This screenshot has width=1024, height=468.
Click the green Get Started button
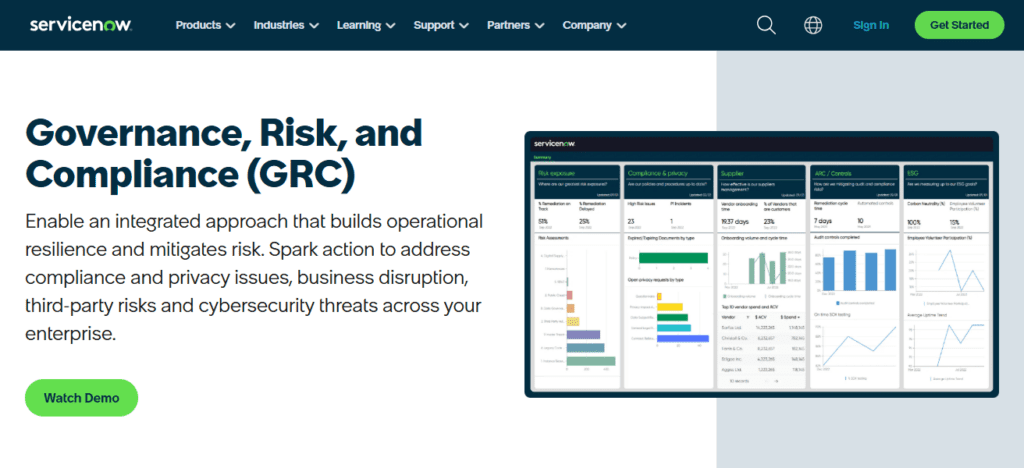[x=959, y=25]
